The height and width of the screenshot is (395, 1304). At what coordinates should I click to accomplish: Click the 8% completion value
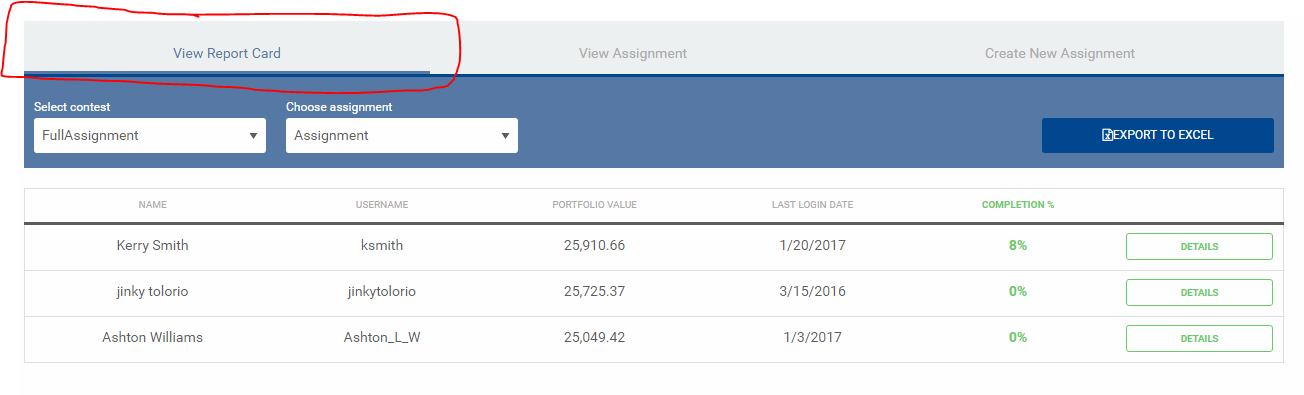pyautogui.click(x=1018, y=246)
